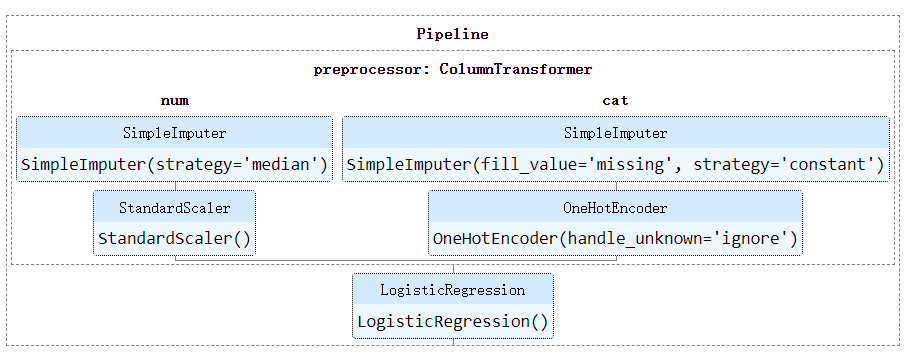Screen dimensions: 912x363
Task: Click the StandardScaler() parameter text
Action: point(174,239)
